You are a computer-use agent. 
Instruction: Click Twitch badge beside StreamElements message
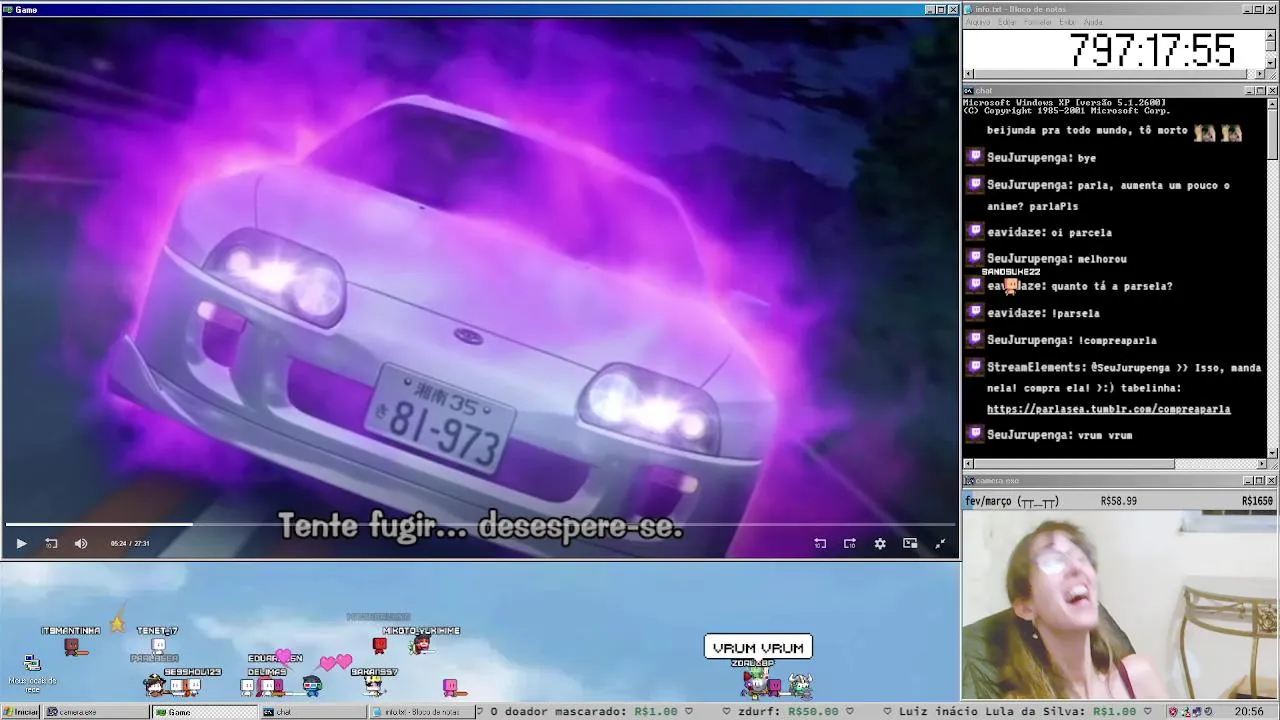[x=975, y=367]
